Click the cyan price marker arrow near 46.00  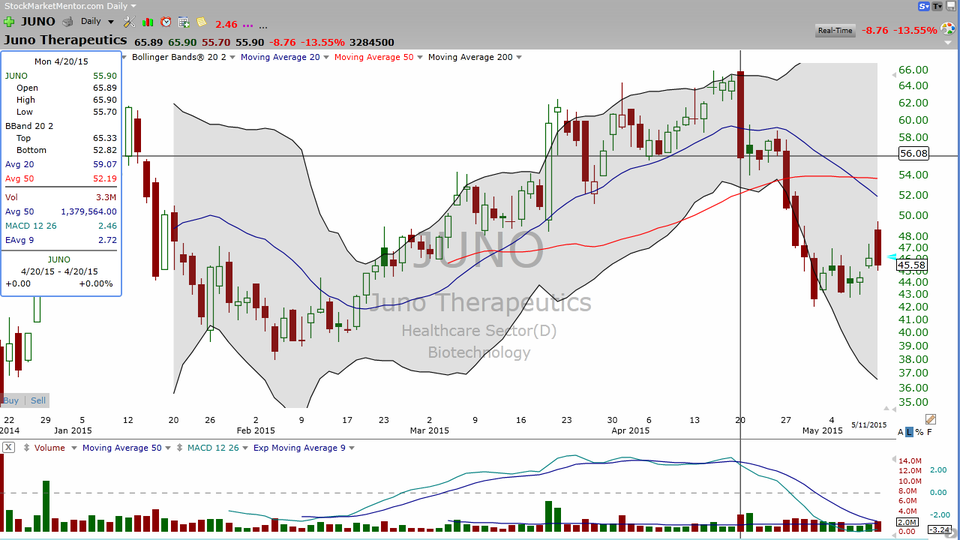pyautogui.click(x=891, y=257)
